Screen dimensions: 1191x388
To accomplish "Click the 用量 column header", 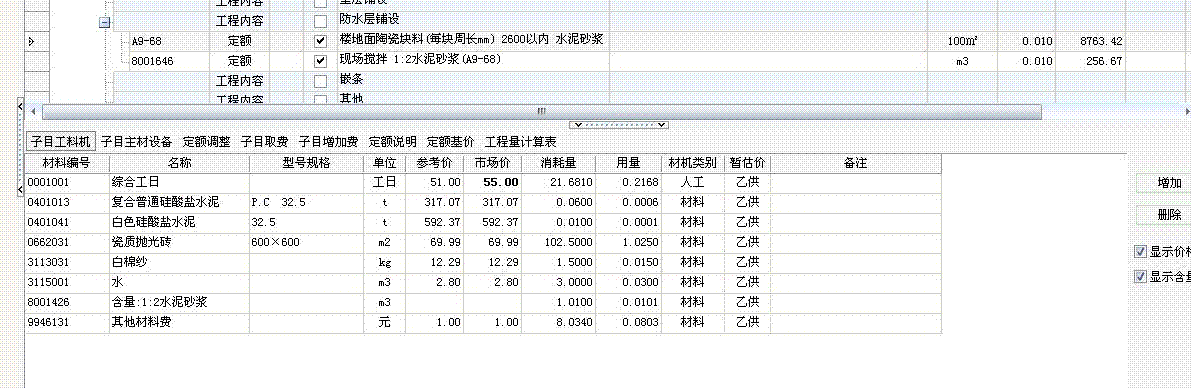I will tap(628, 163).
